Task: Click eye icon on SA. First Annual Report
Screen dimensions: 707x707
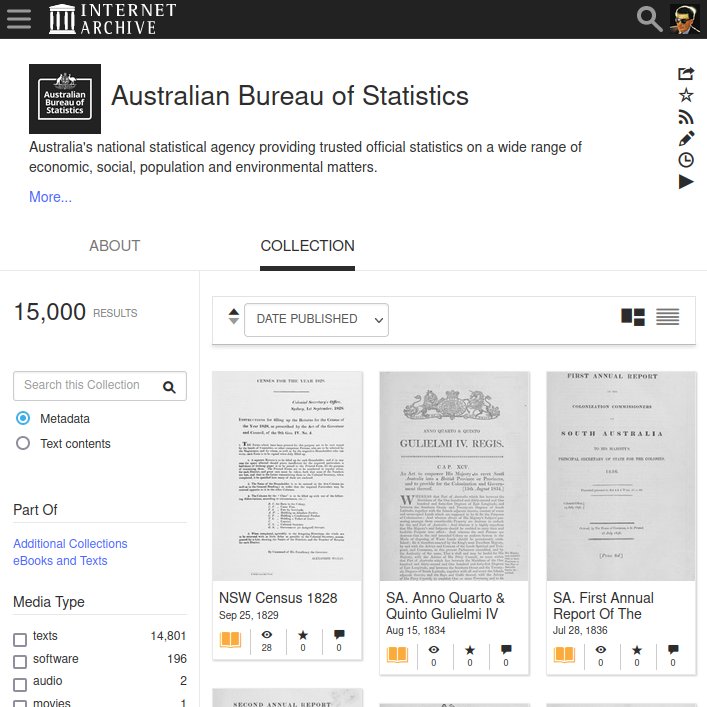Action: click(x=601, y=650)
